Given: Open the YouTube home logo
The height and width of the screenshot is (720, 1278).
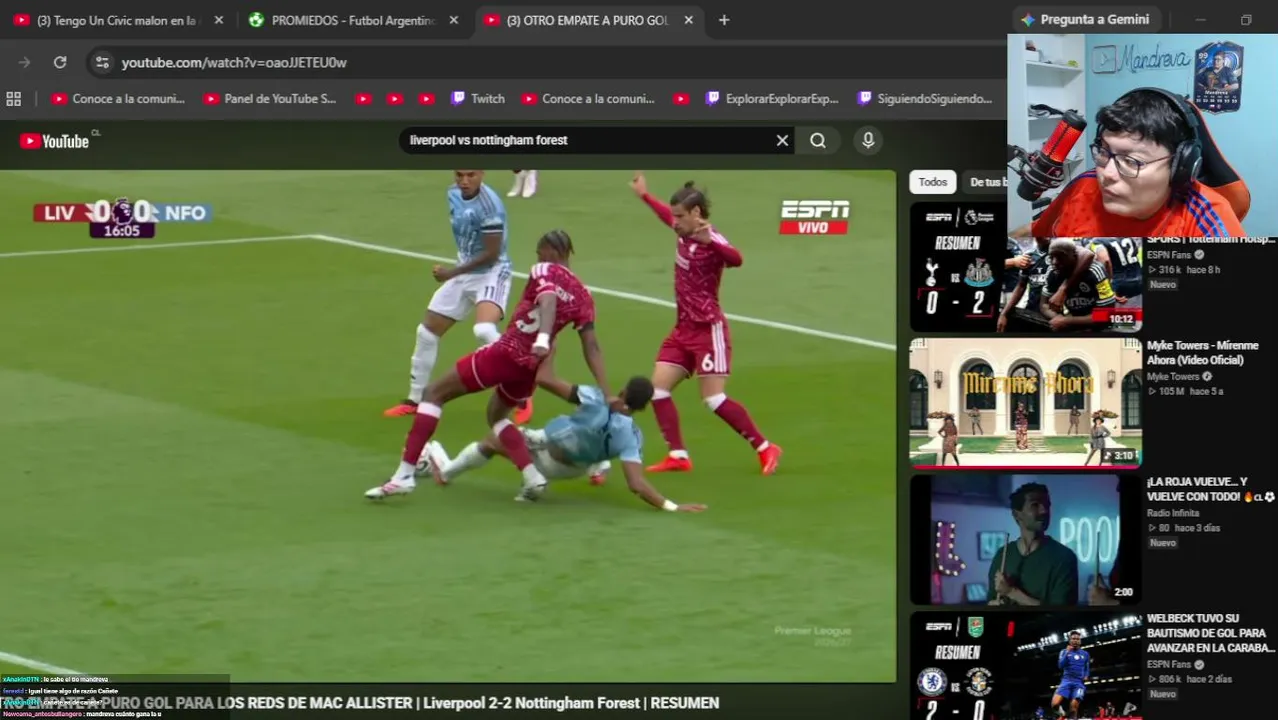Looking at the screenshot, I should point(55,141).
